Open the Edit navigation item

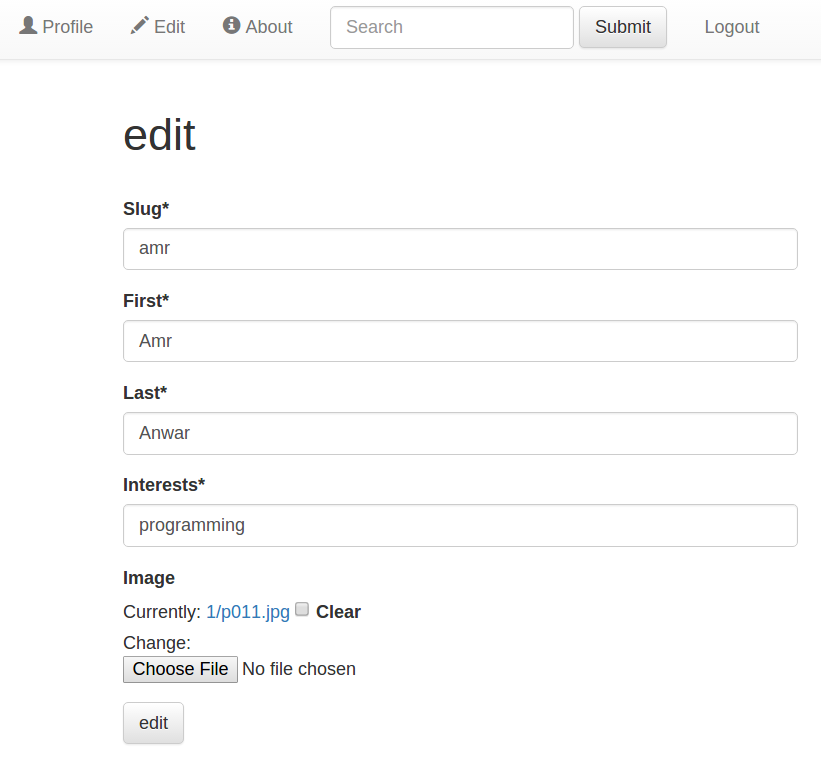[158, 27]
